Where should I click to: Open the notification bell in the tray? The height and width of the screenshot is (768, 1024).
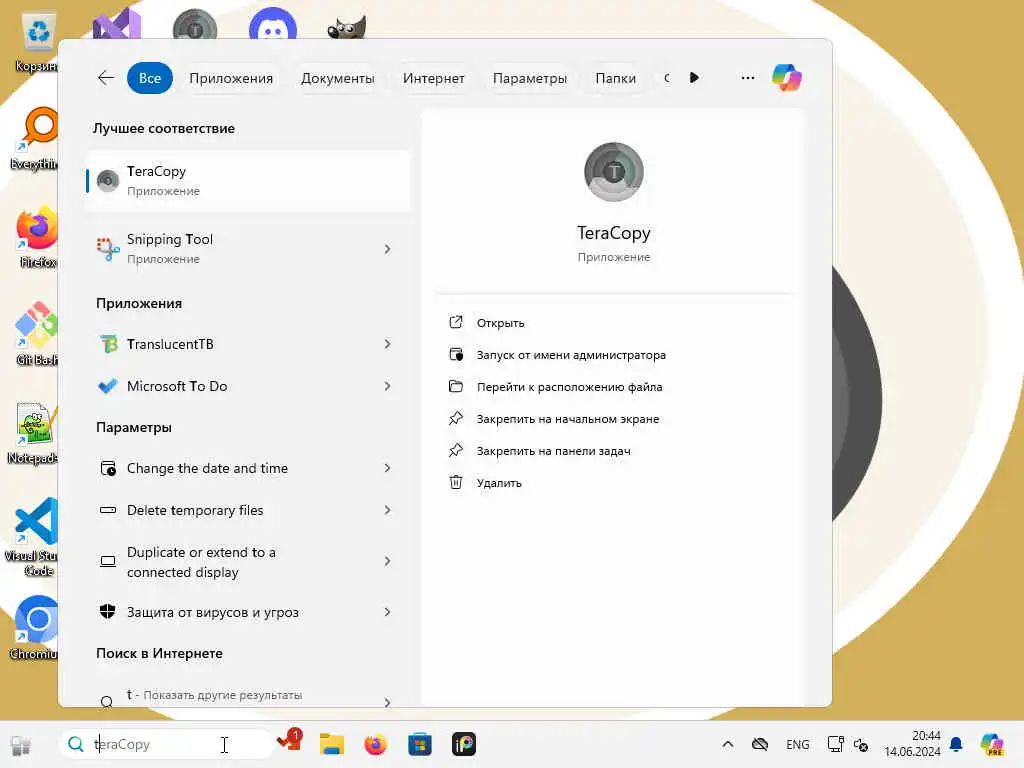click(956, 744)
